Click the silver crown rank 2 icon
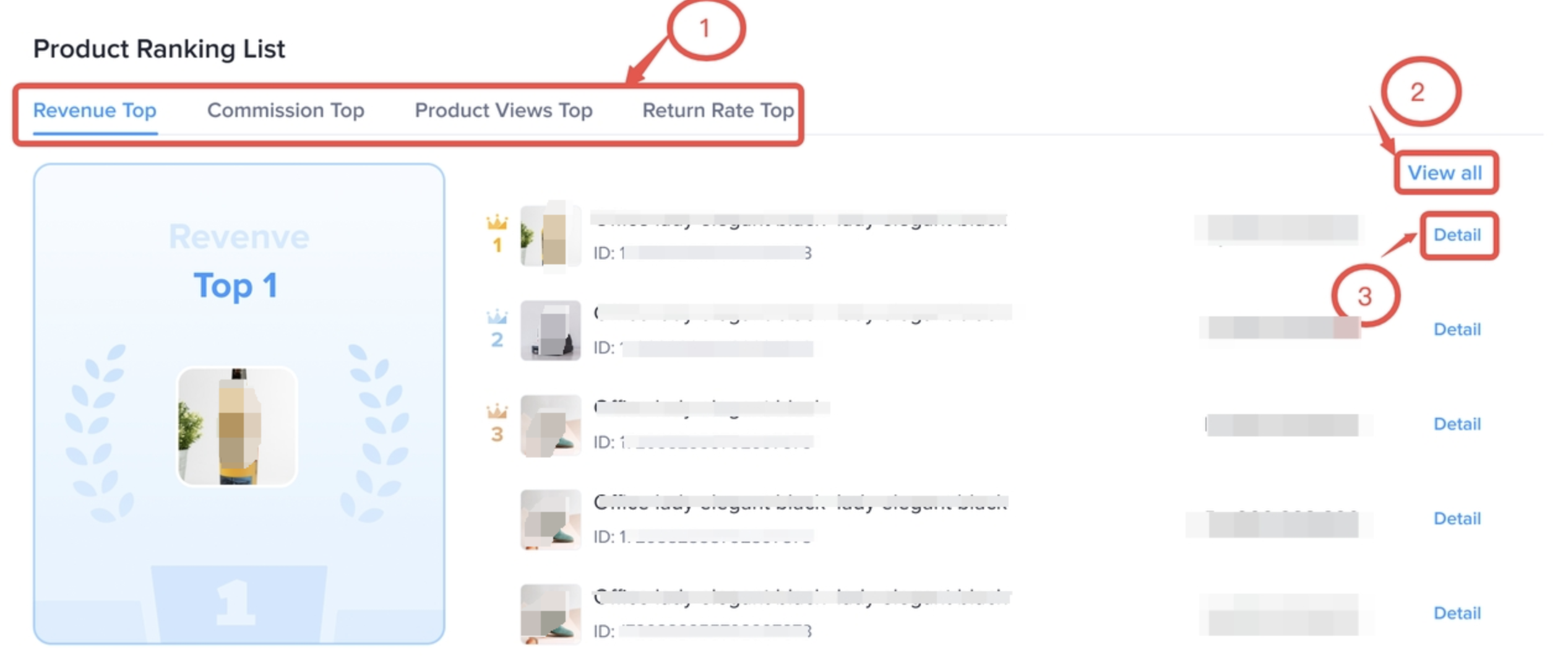The height and width of the screenshot is (671, 1568). [x=497, y=317]
